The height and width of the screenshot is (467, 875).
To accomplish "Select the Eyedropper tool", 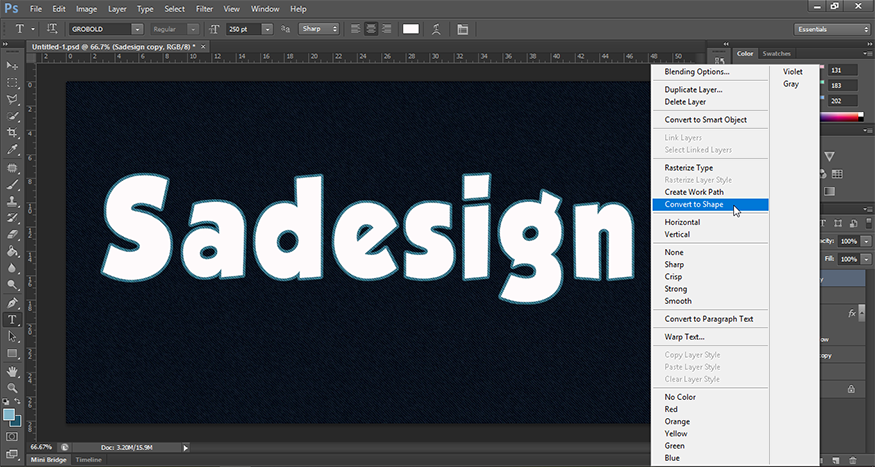I will 12,150.
